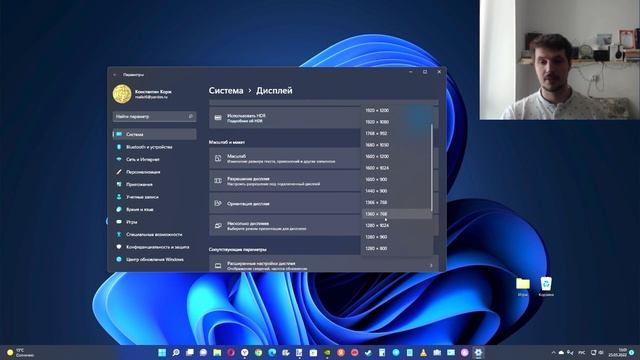This screenshot has width=640, height=360.
Task: Launch Microsoft Edge from the taskbar
Action: [x=272, y=352]
